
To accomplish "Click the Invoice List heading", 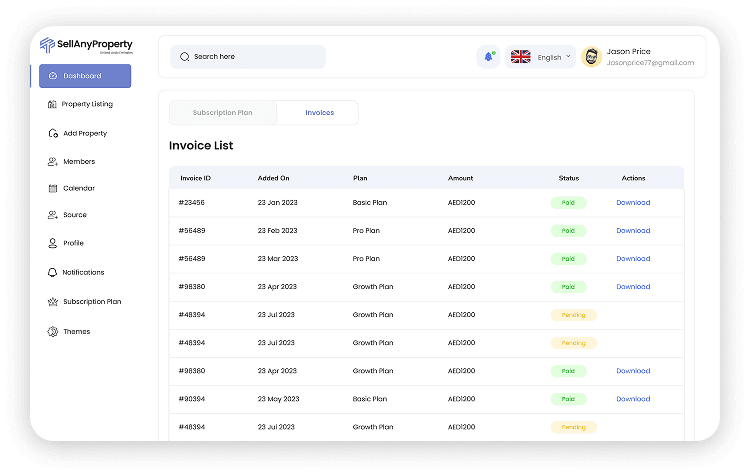I will click(201, 145).
